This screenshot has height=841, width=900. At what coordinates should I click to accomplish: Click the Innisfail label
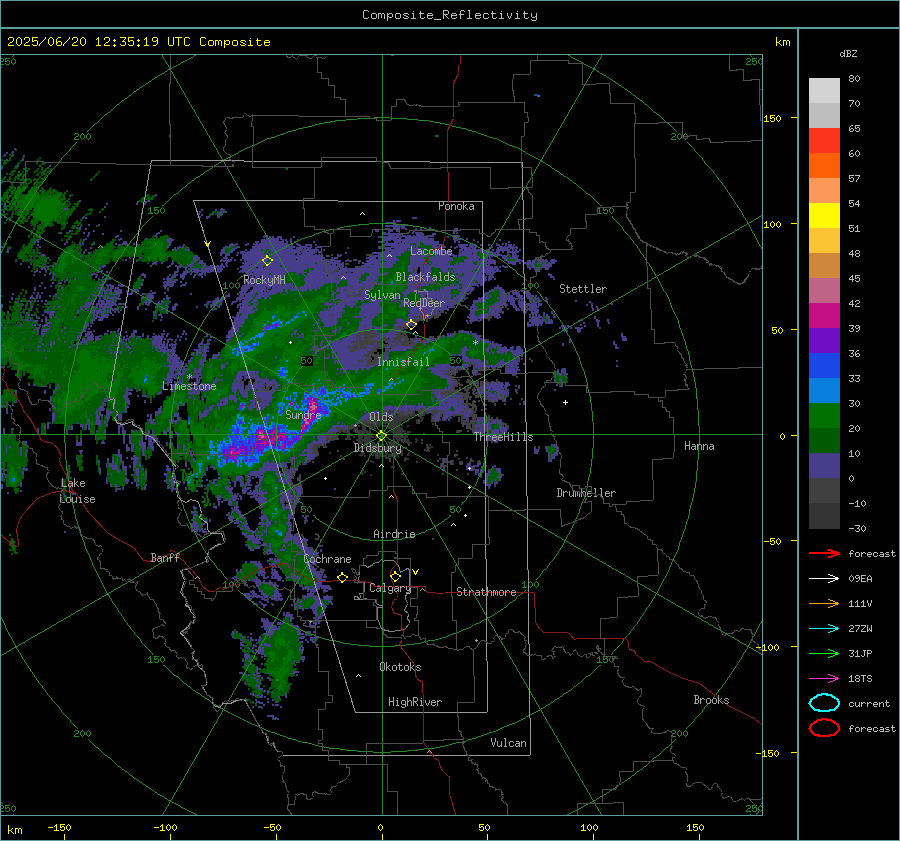[x=403, y=362]
